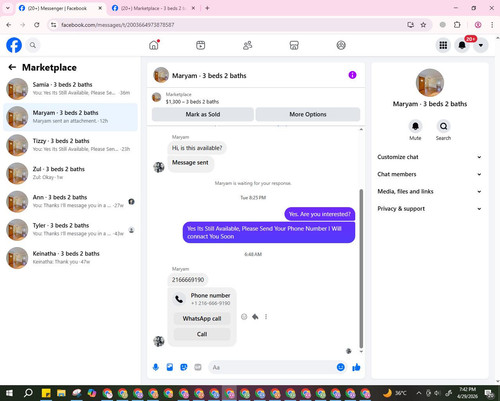Open more options for phone message
Viewport: 500px width, 401px height.
[x=266, y=317]
